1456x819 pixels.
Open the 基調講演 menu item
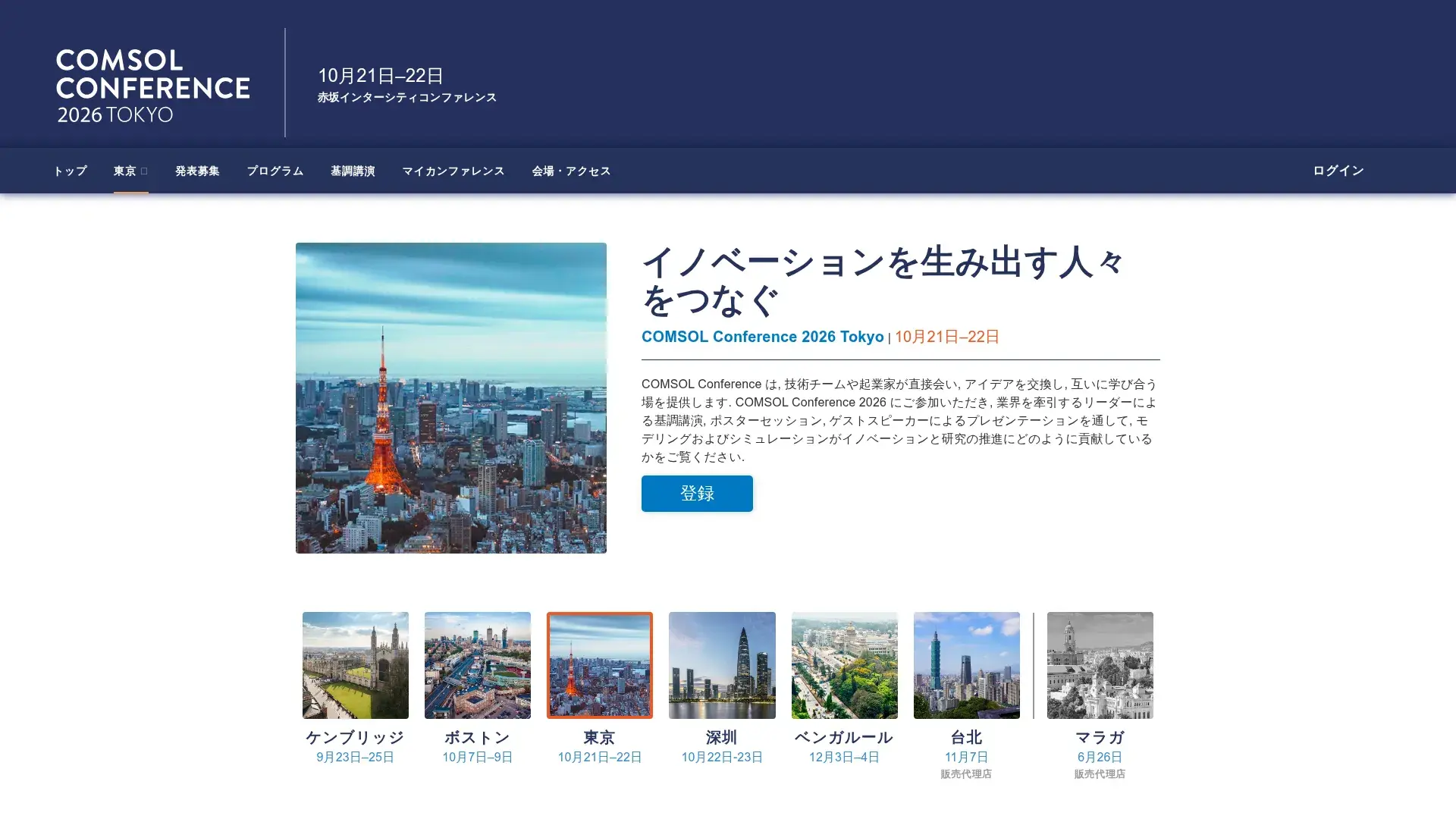(353, 171)
